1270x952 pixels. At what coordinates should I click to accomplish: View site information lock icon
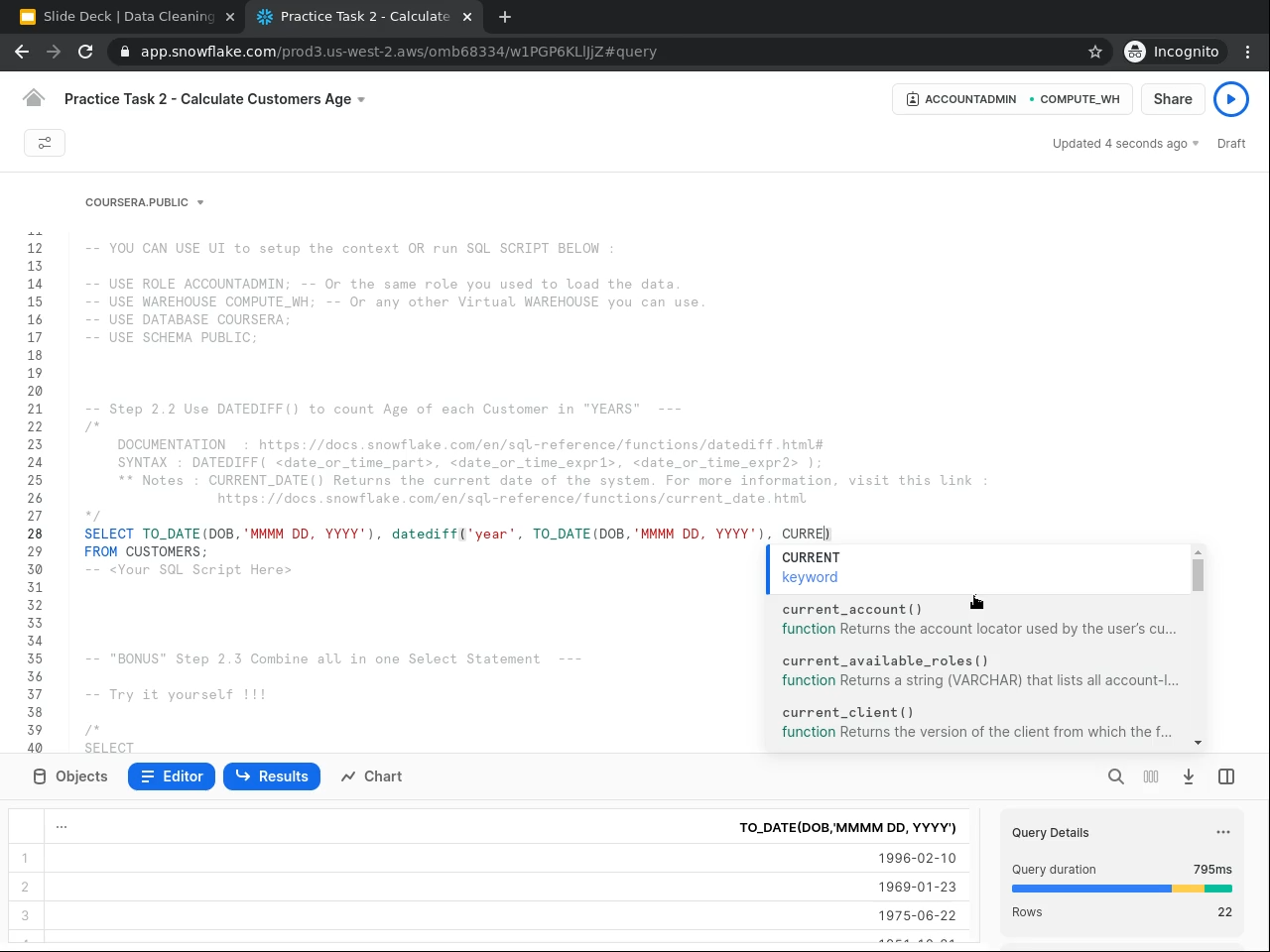(125, 52)
